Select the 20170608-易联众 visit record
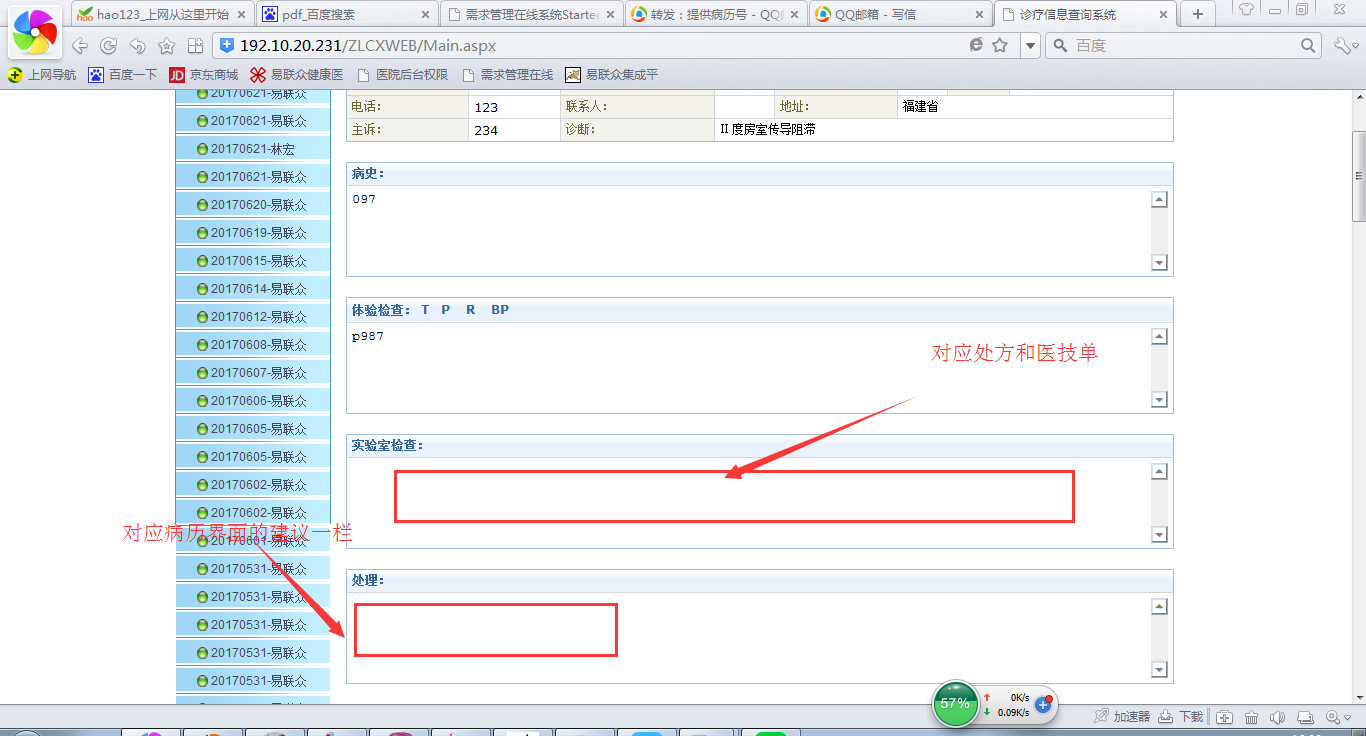Viewport: 1366px width, 736px height. click(x=253, y=345)
